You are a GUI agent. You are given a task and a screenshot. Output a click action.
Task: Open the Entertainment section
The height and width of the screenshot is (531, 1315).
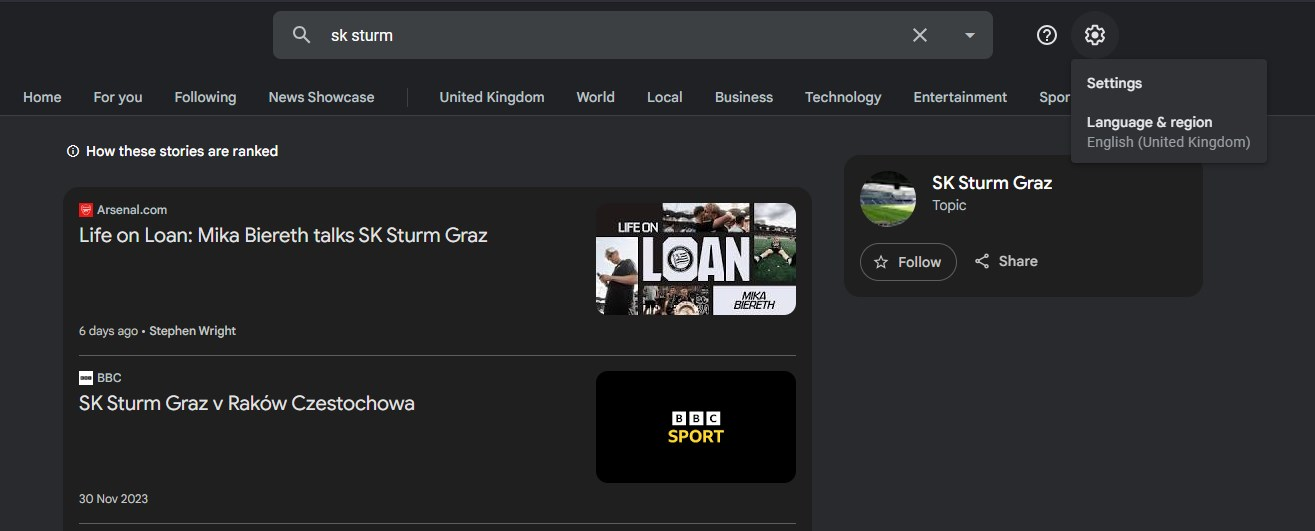pyautogui.click(x=960, y=97)
